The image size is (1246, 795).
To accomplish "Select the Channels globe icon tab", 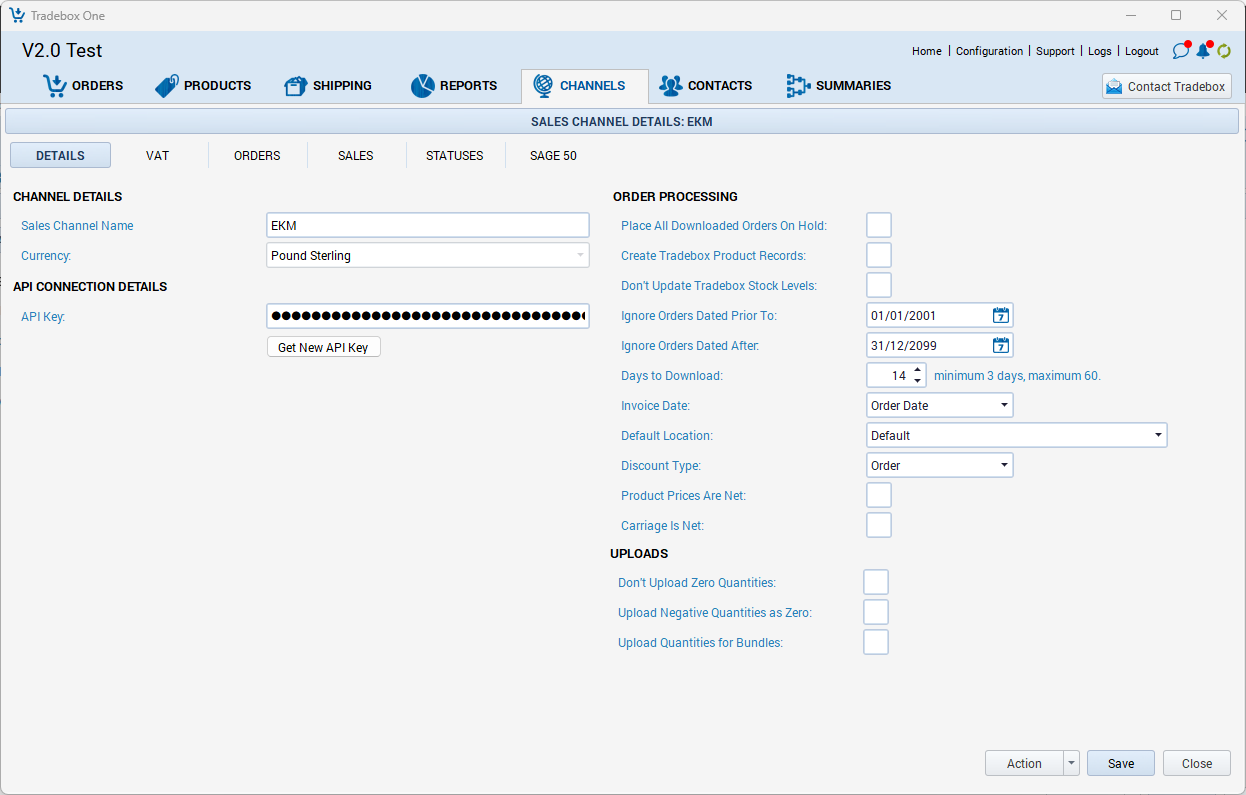I will point(584,86).
